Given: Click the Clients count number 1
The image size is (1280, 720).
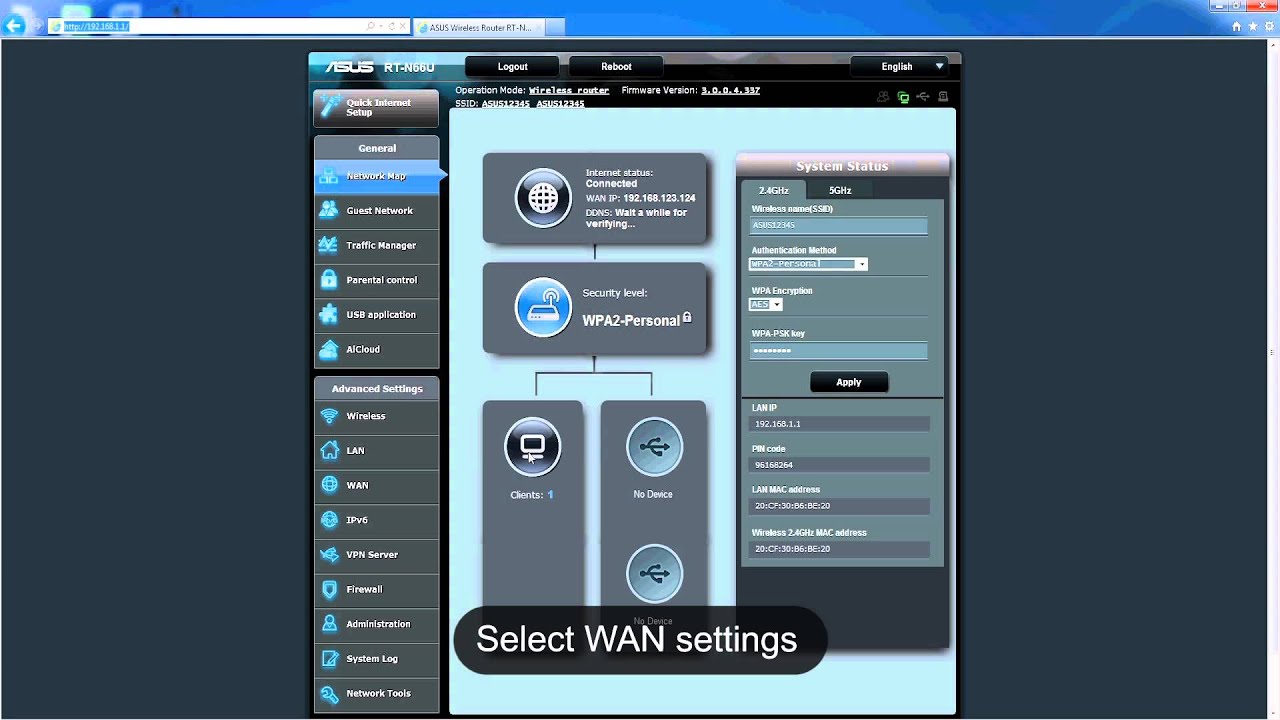Looking at the screenshot, I should (x=550, y=495).
